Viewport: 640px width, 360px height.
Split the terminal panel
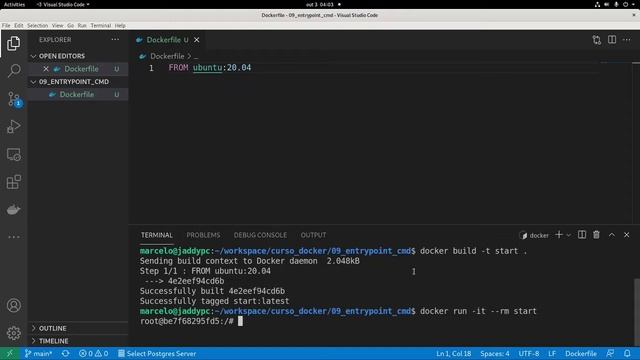pos(582,235)
